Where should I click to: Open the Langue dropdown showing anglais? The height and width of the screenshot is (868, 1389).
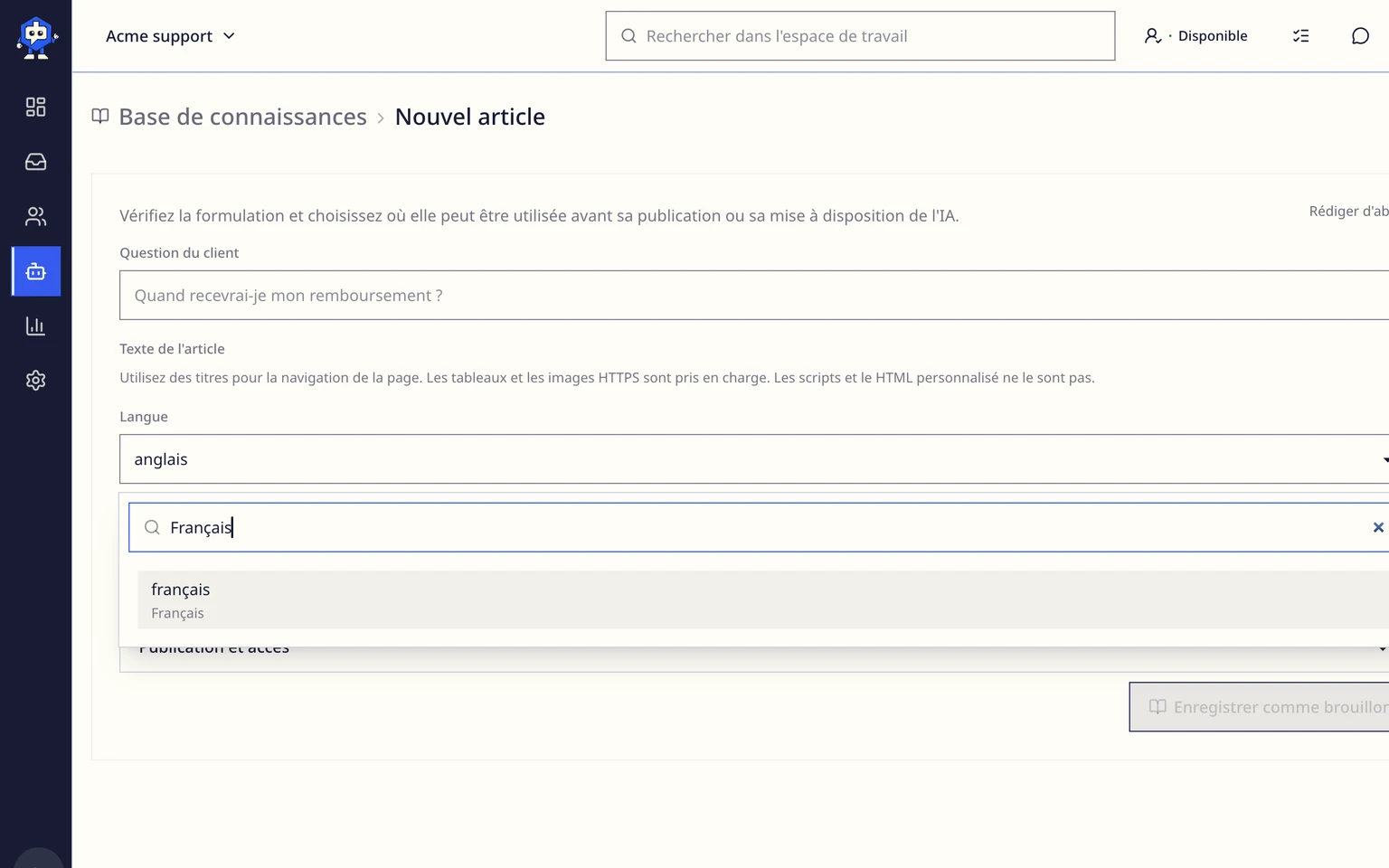click(x=754, y=459)
